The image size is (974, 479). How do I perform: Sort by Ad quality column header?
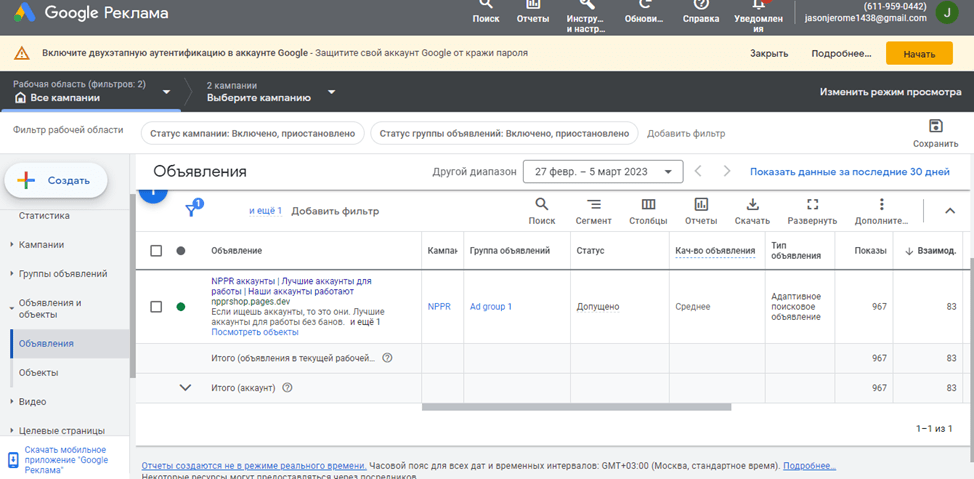tap(715, 251)
